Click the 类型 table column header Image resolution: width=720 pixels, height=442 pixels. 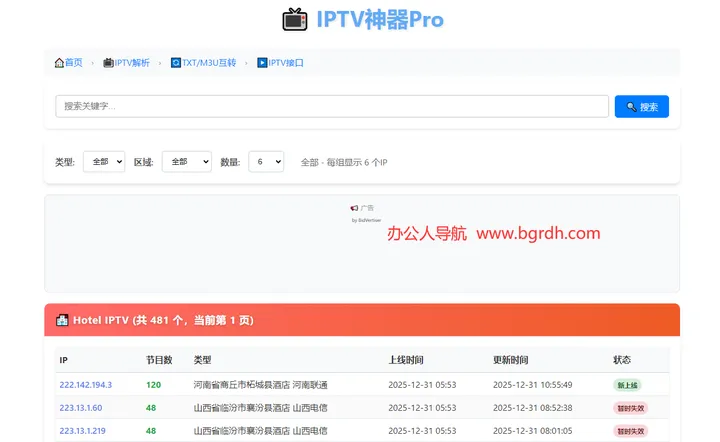point(202,360)
